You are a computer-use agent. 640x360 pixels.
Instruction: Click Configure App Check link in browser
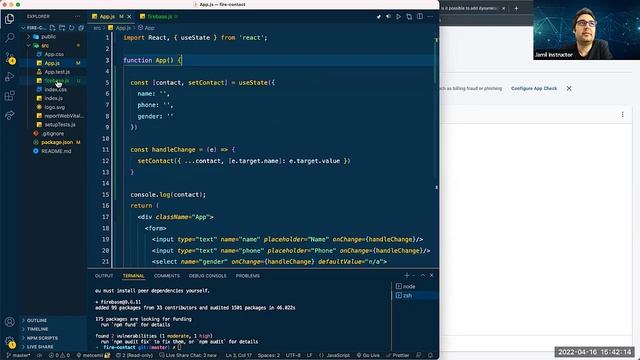coord(534,88)
